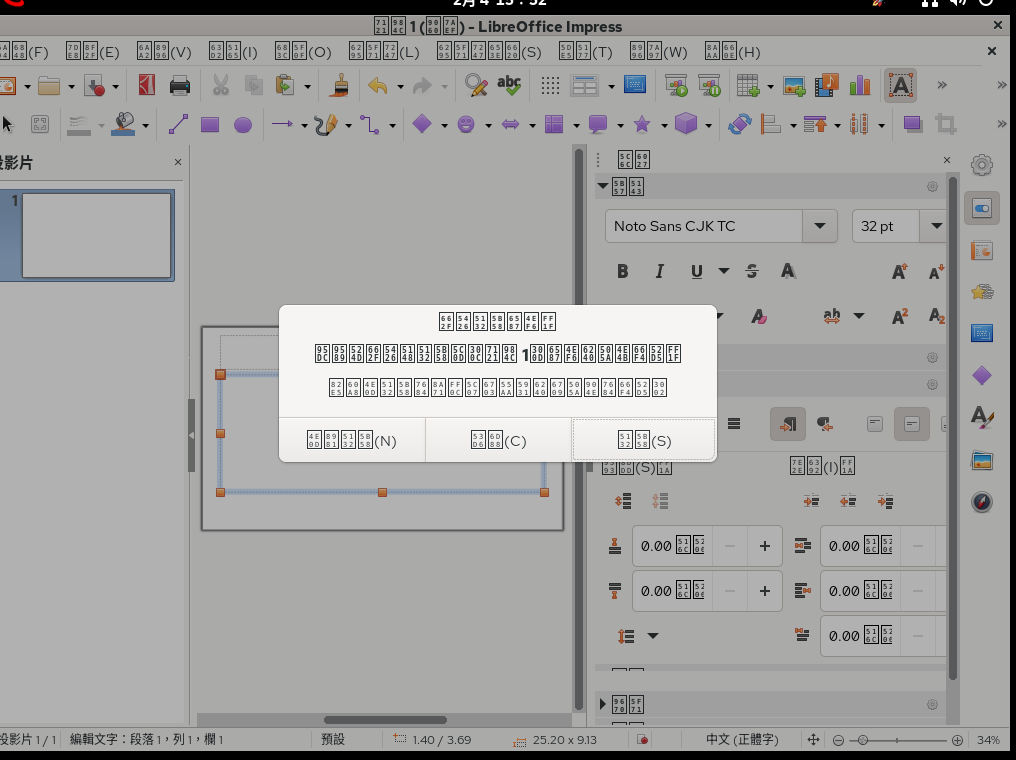The image size is (1016, 760).
Task: Toggle Bold in the sidebar
Action: 623,271
